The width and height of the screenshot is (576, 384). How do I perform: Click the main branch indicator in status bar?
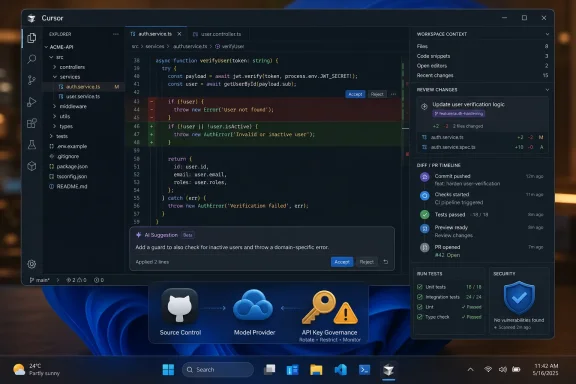(40, 280)
